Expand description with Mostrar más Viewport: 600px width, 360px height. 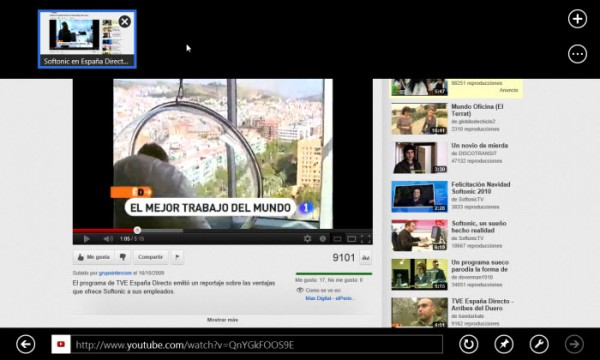point(222,320)
